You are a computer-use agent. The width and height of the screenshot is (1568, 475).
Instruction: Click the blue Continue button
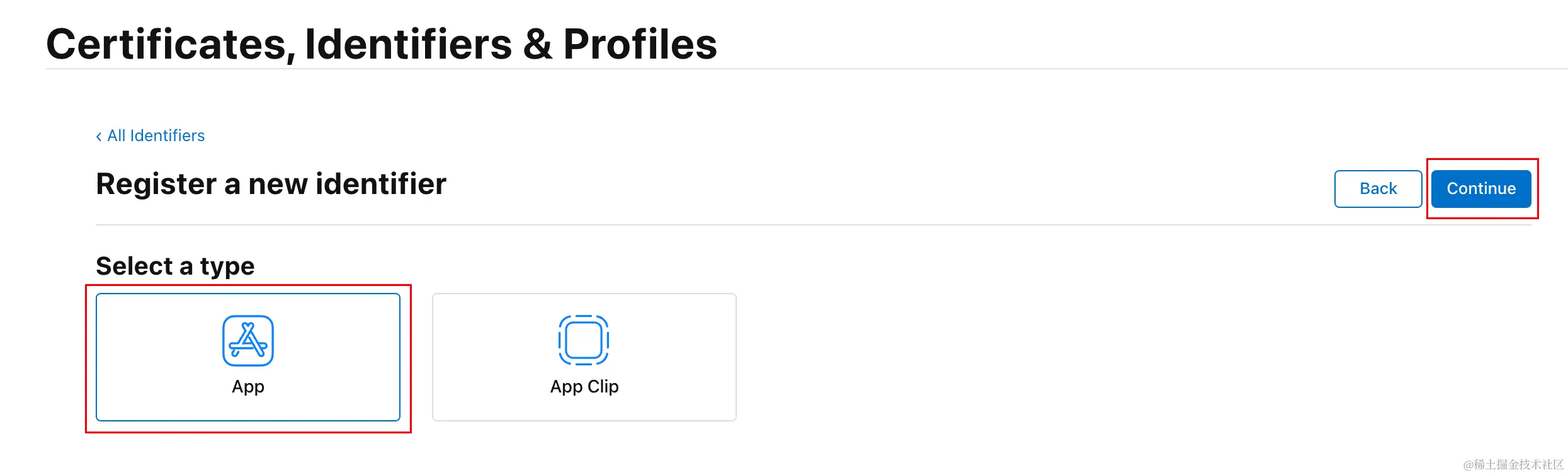pos(1481,188)
